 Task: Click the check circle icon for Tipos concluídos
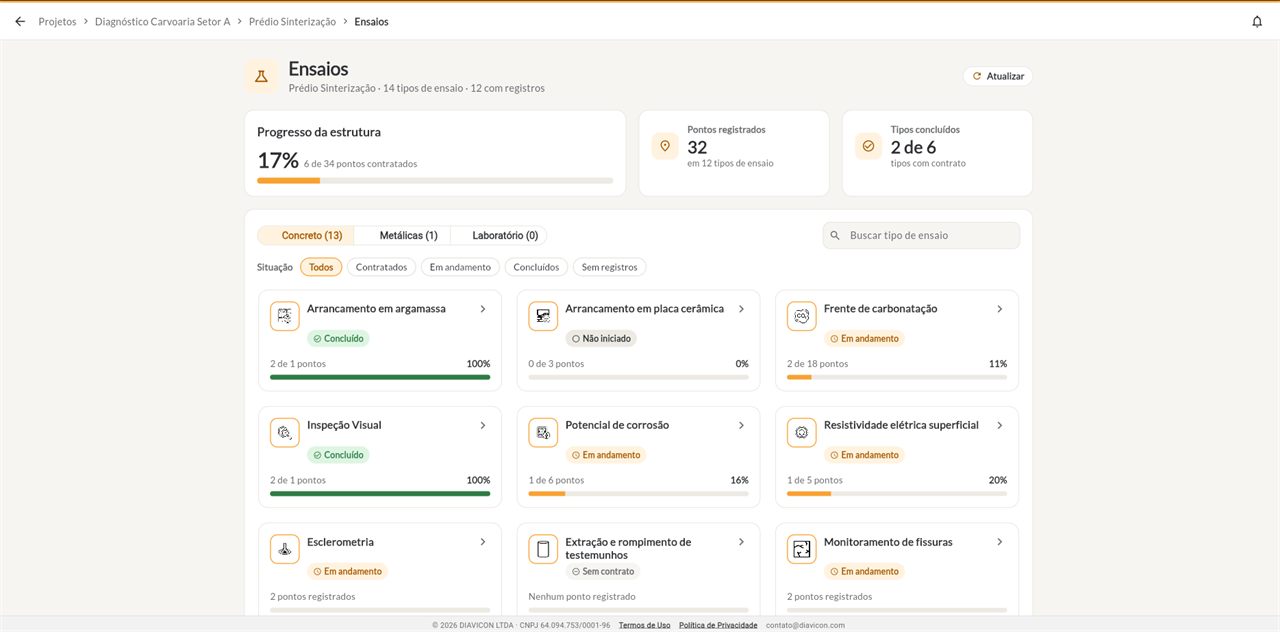point(868,146)
